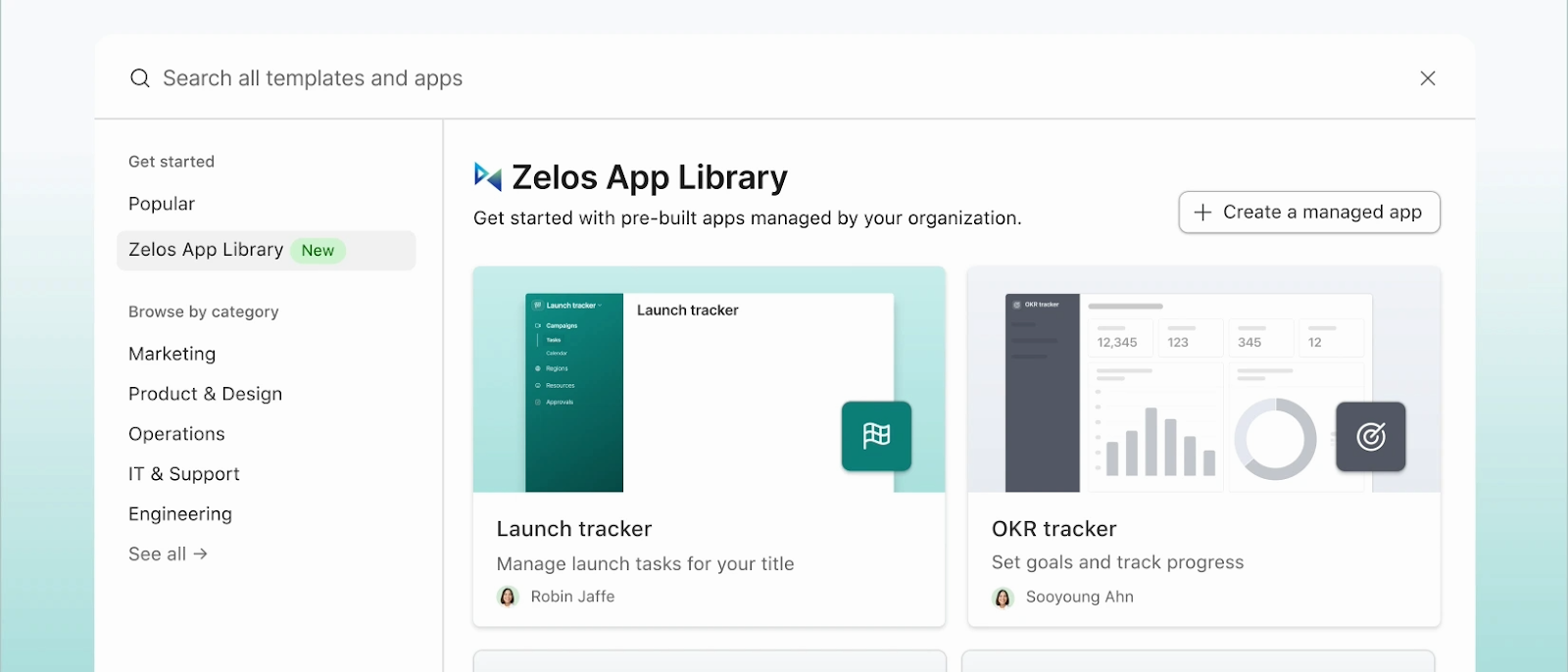The image size is (1568, 672).
Task: Browse the Marketing category
Action: point(172,354)
